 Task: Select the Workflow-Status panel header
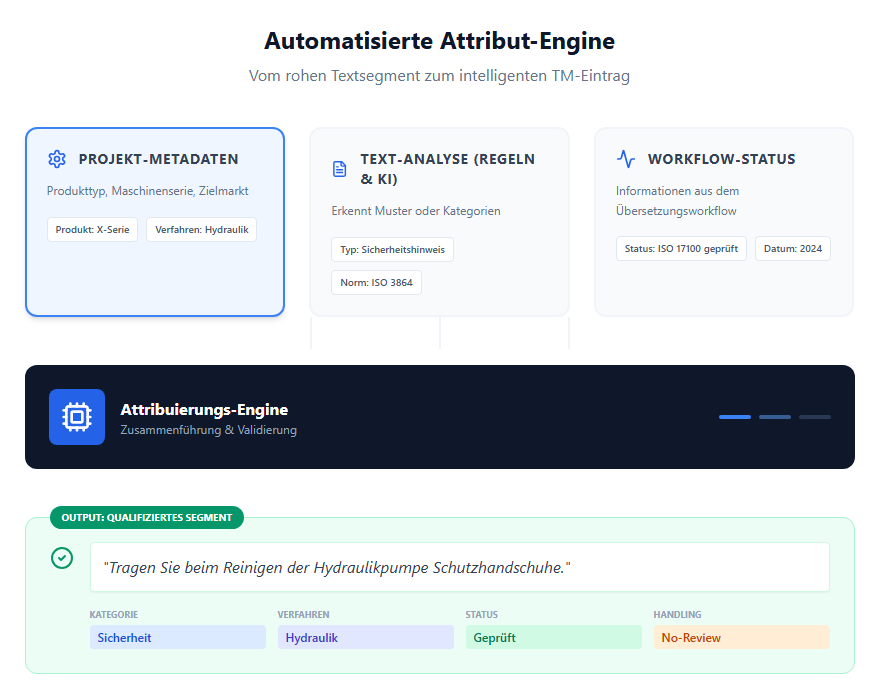click(x=722, y=158)
